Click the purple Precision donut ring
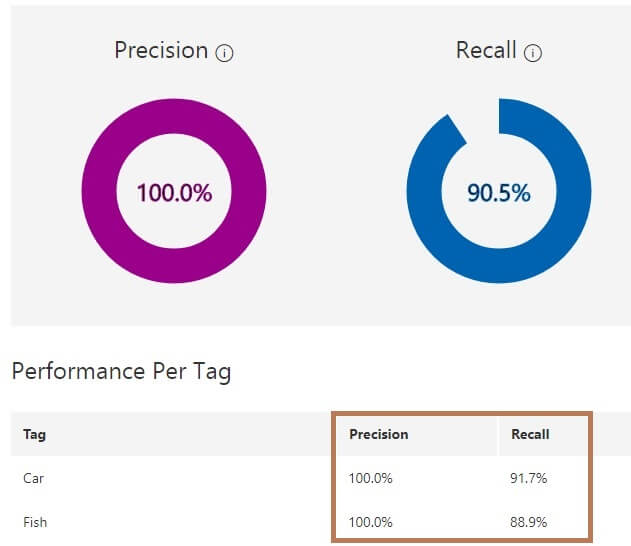The image size is (631, 546). tap(95, 192)
